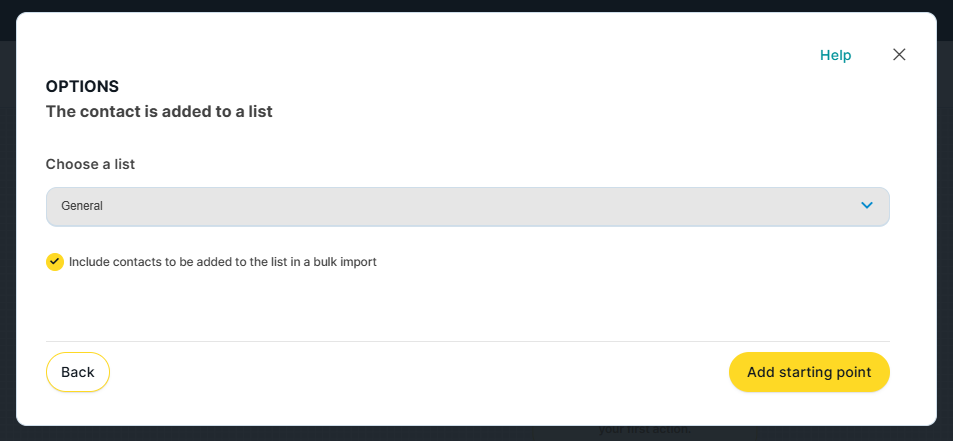
Task: Click the yellow checkmark icon
Action: point(55,262)
